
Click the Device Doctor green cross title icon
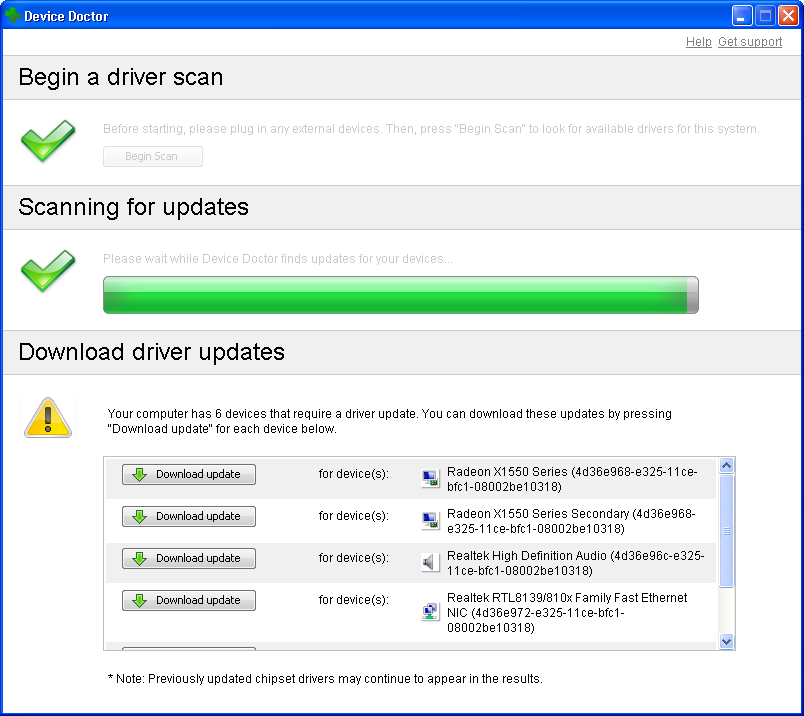pos(13,15)
